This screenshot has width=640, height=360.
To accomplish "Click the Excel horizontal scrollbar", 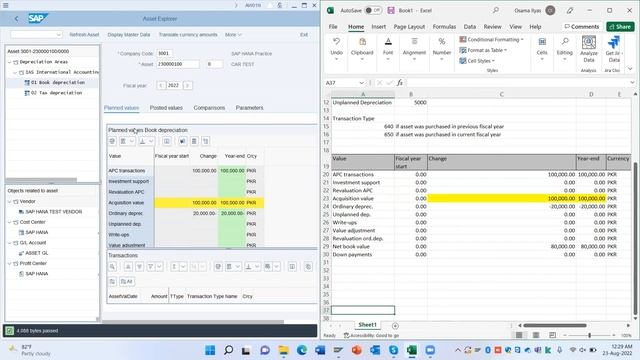I will (555, 325).
